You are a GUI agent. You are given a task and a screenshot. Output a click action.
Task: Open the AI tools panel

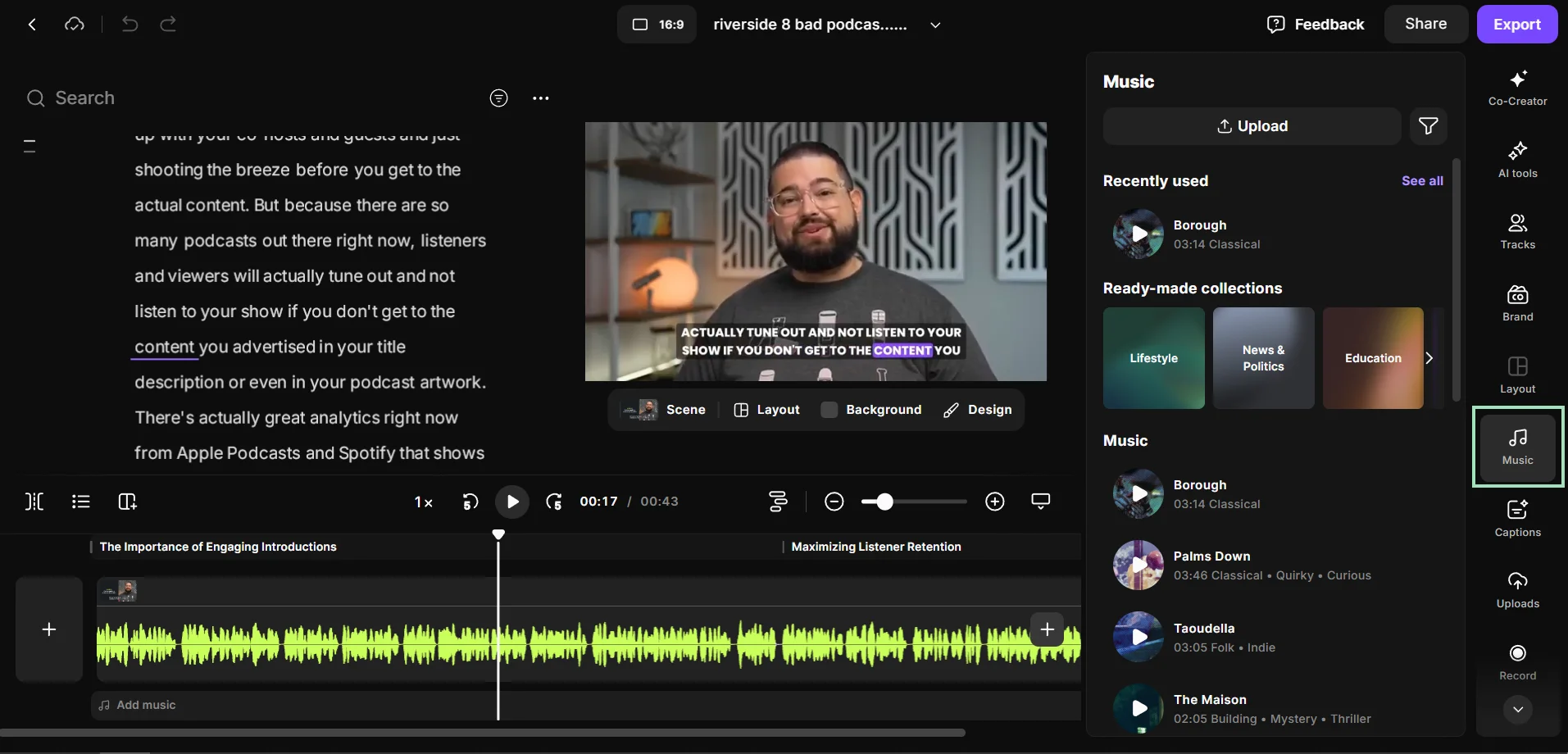pyautogui.click(x=1517, y=159)
